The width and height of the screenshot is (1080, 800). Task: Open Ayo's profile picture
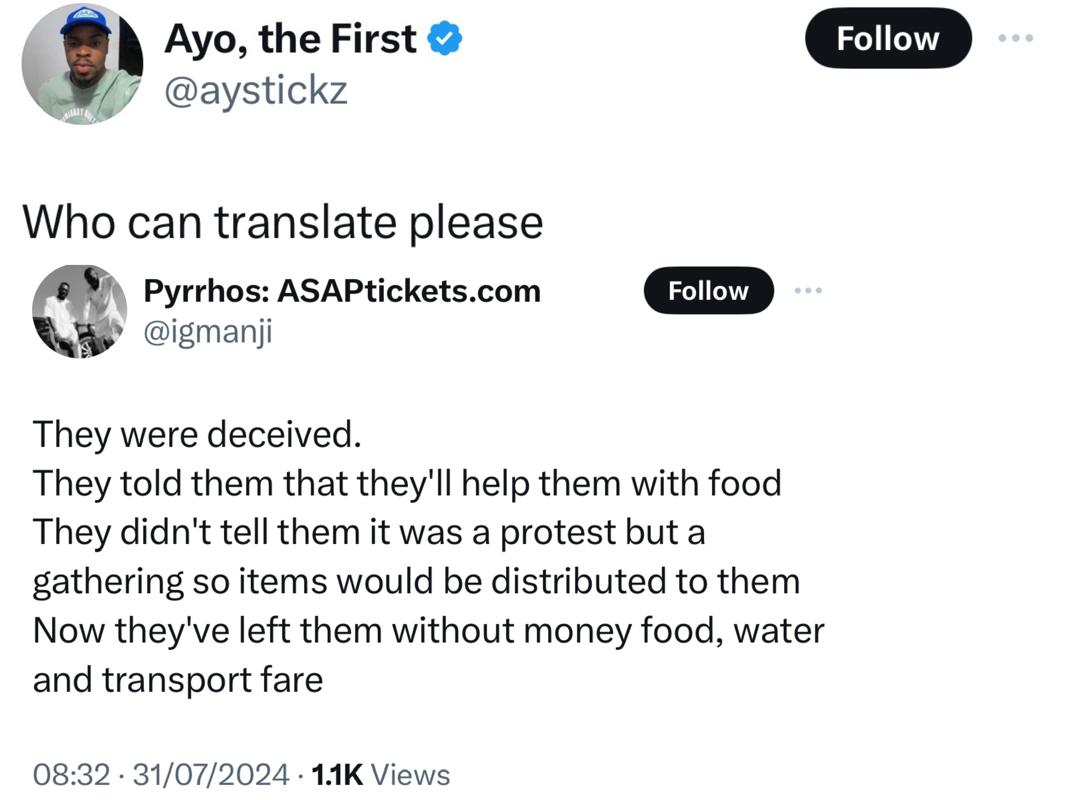pos(82,63)
